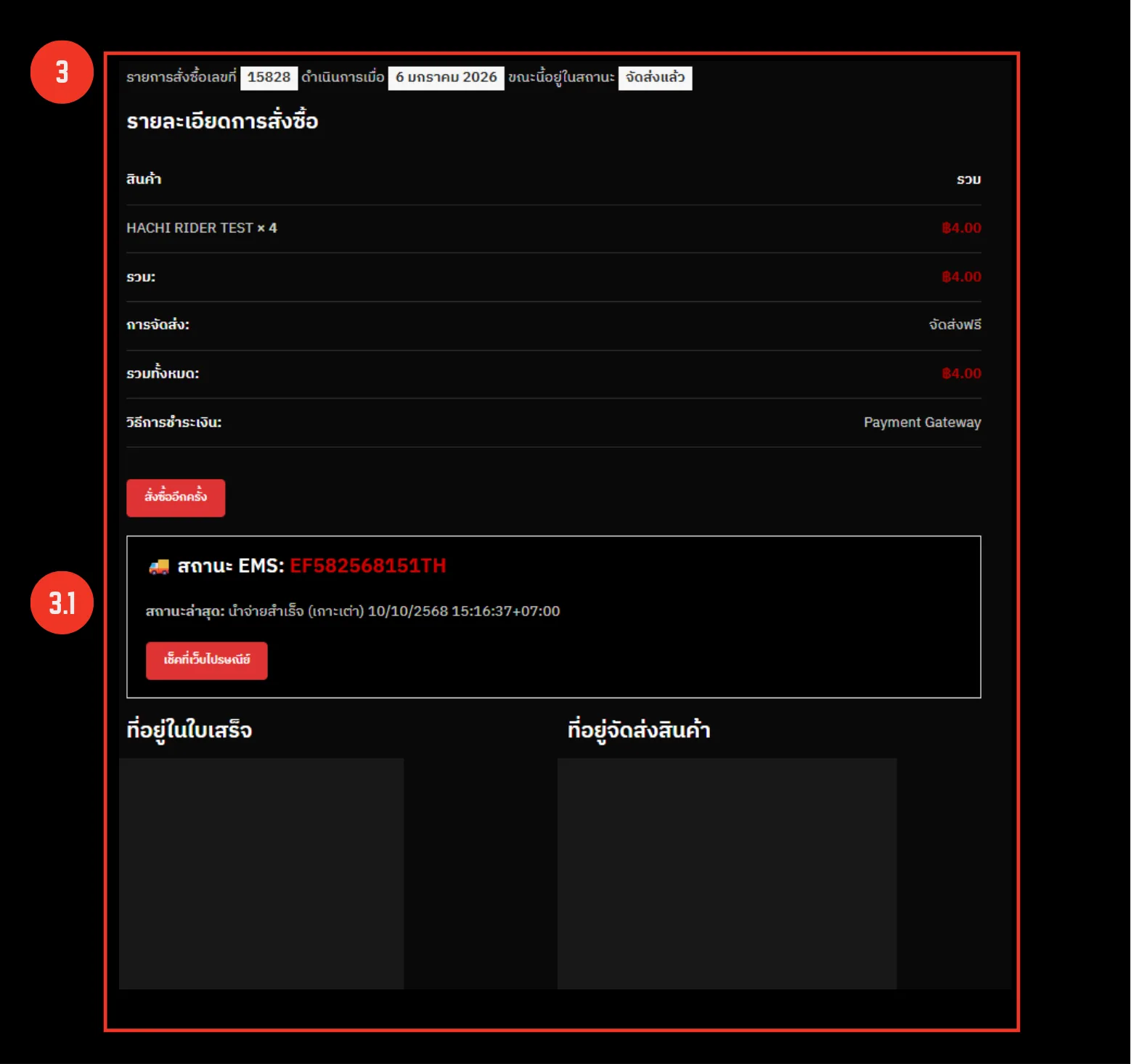1131x1064 pixels.
Task: Click the รายละเอียดการสั่งซื้อ heading
Action: click(x=222, y=121)
